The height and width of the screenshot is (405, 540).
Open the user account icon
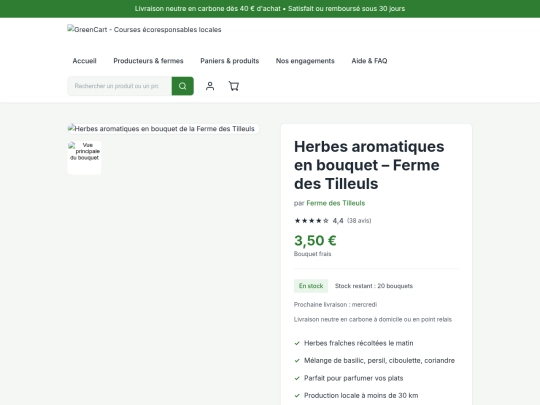point(210,86)
